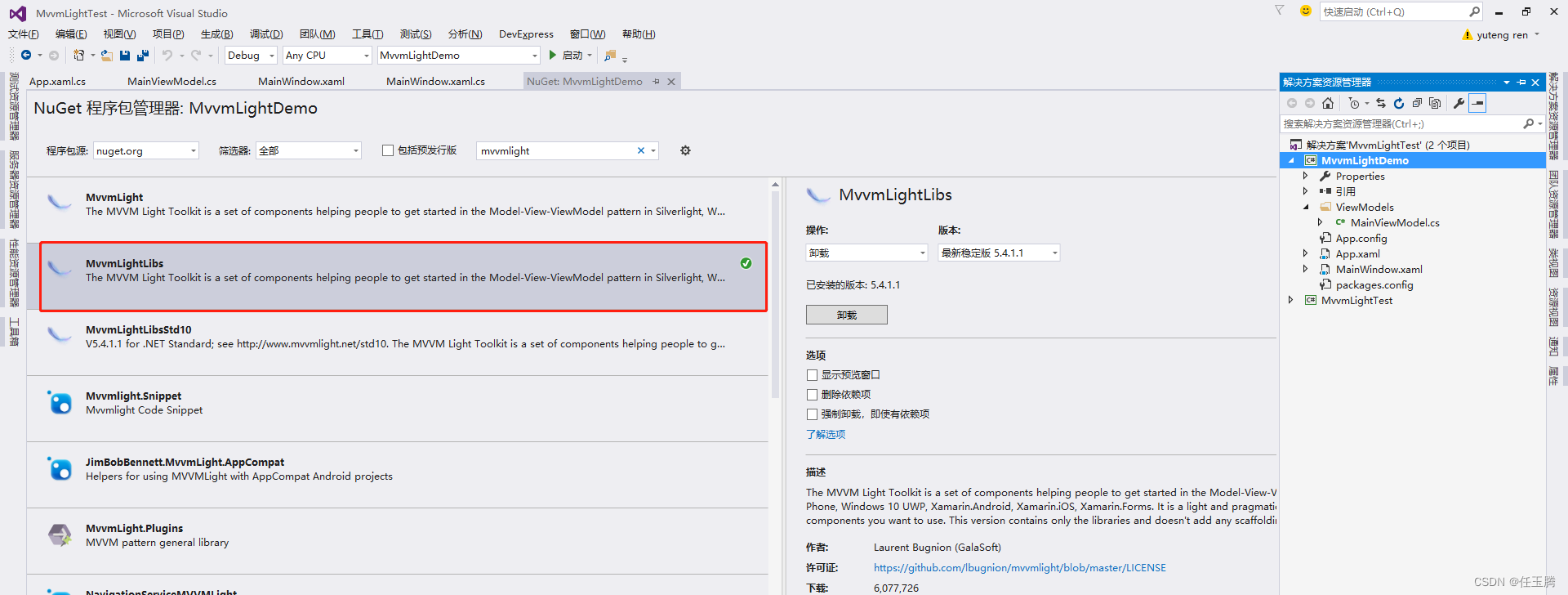Open the version 5.4.1.1 dropdown

[999, 253]
